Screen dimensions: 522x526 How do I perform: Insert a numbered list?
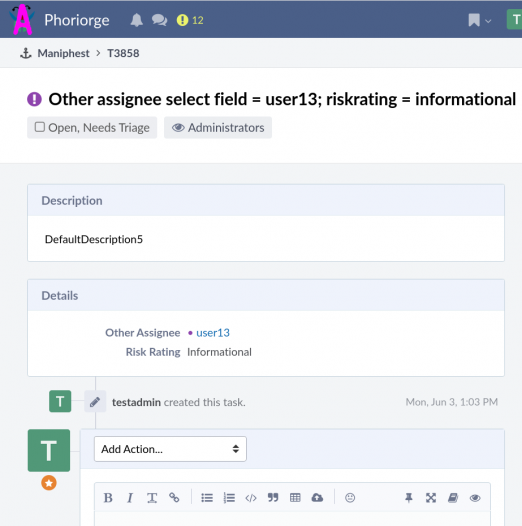(229, 498)
